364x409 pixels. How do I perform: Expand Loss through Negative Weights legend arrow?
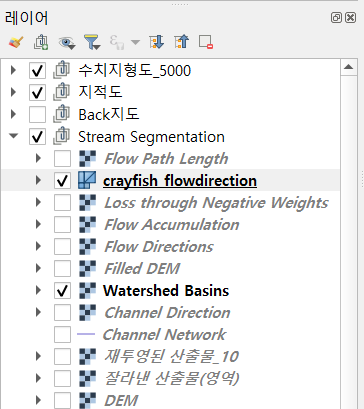click(x=38, y=202)
